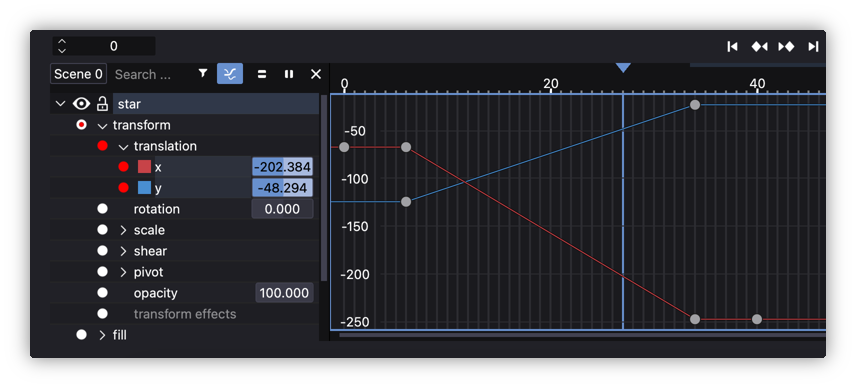This screenshot has height=388, width=856.
Task: Select the red x keyframe at frame 40
Action: tap(757, 319)
